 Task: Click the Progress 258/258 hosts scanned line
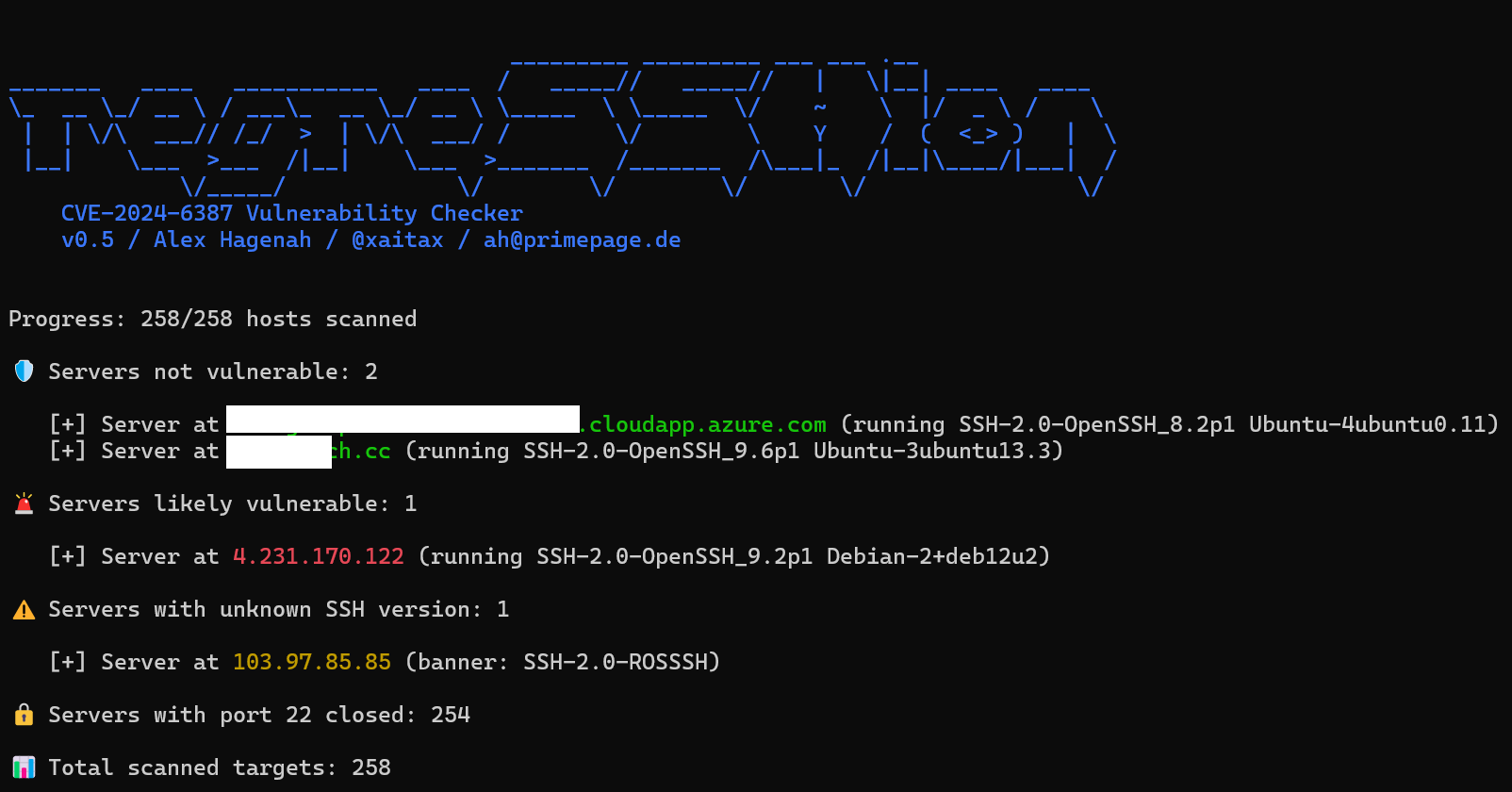(213, 319)
